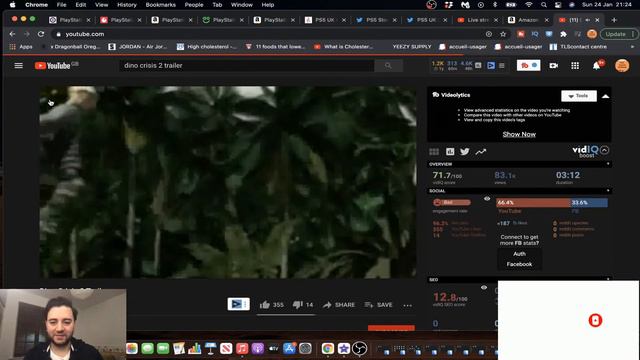640x360 pixels.
Task: Select the vidIQ panel grid view icon
Action: (434, 152)
